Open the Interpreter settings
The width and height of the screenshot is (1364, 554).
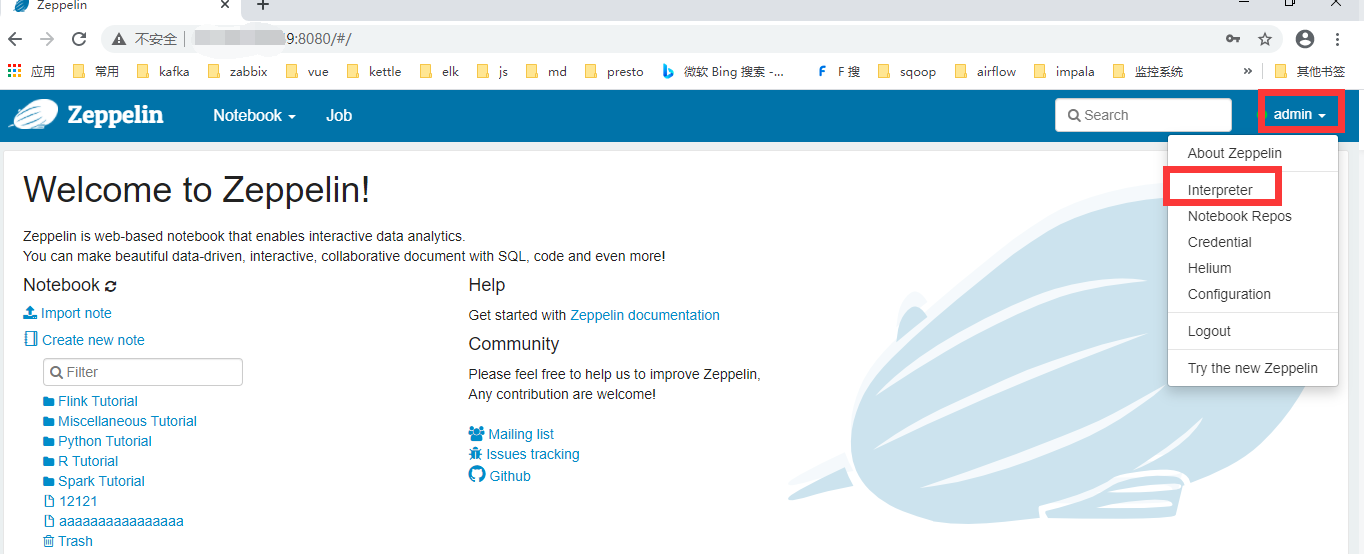(x=1220, y=190)
